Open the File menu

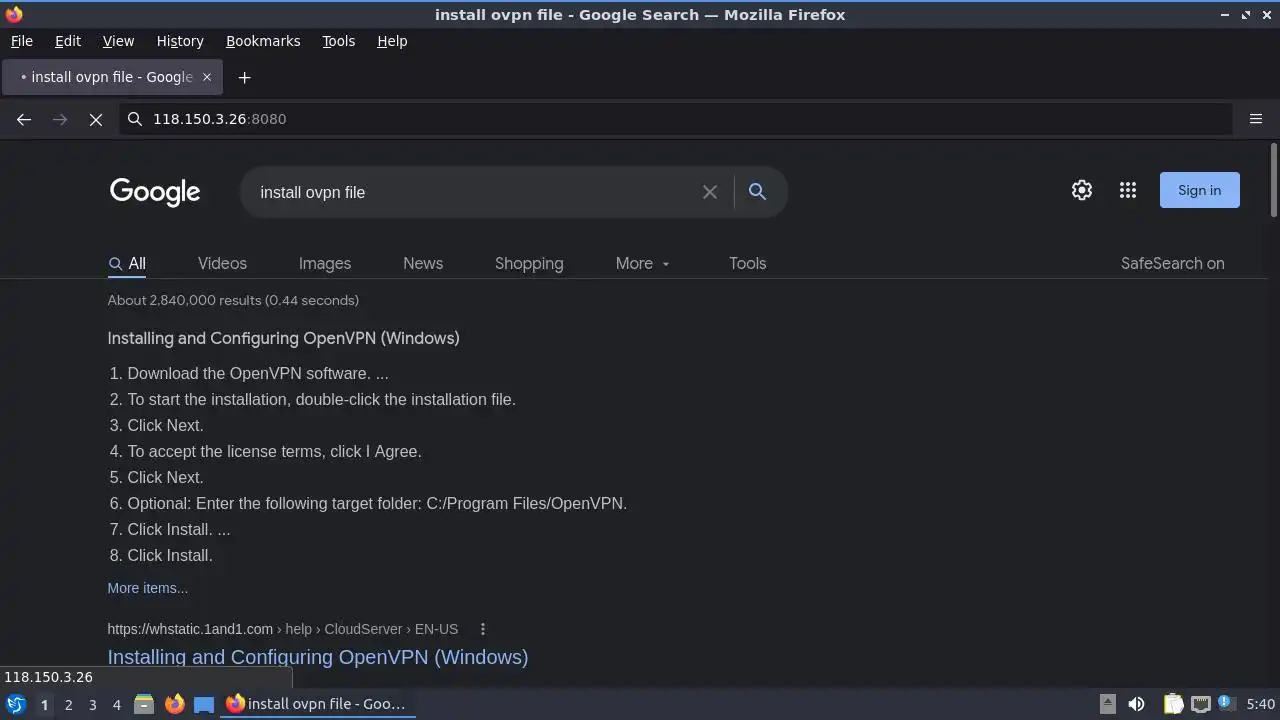coord(21,41)
